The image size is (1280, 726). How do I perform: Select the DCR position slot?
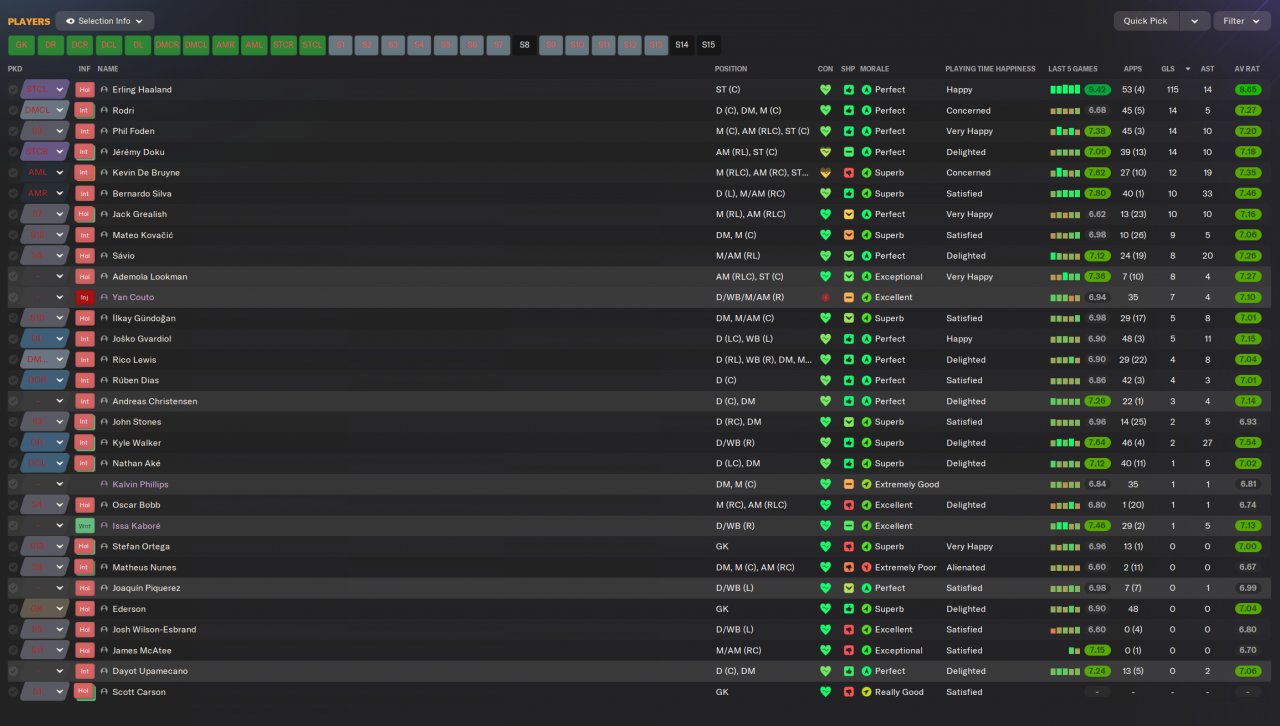[80, 45]
